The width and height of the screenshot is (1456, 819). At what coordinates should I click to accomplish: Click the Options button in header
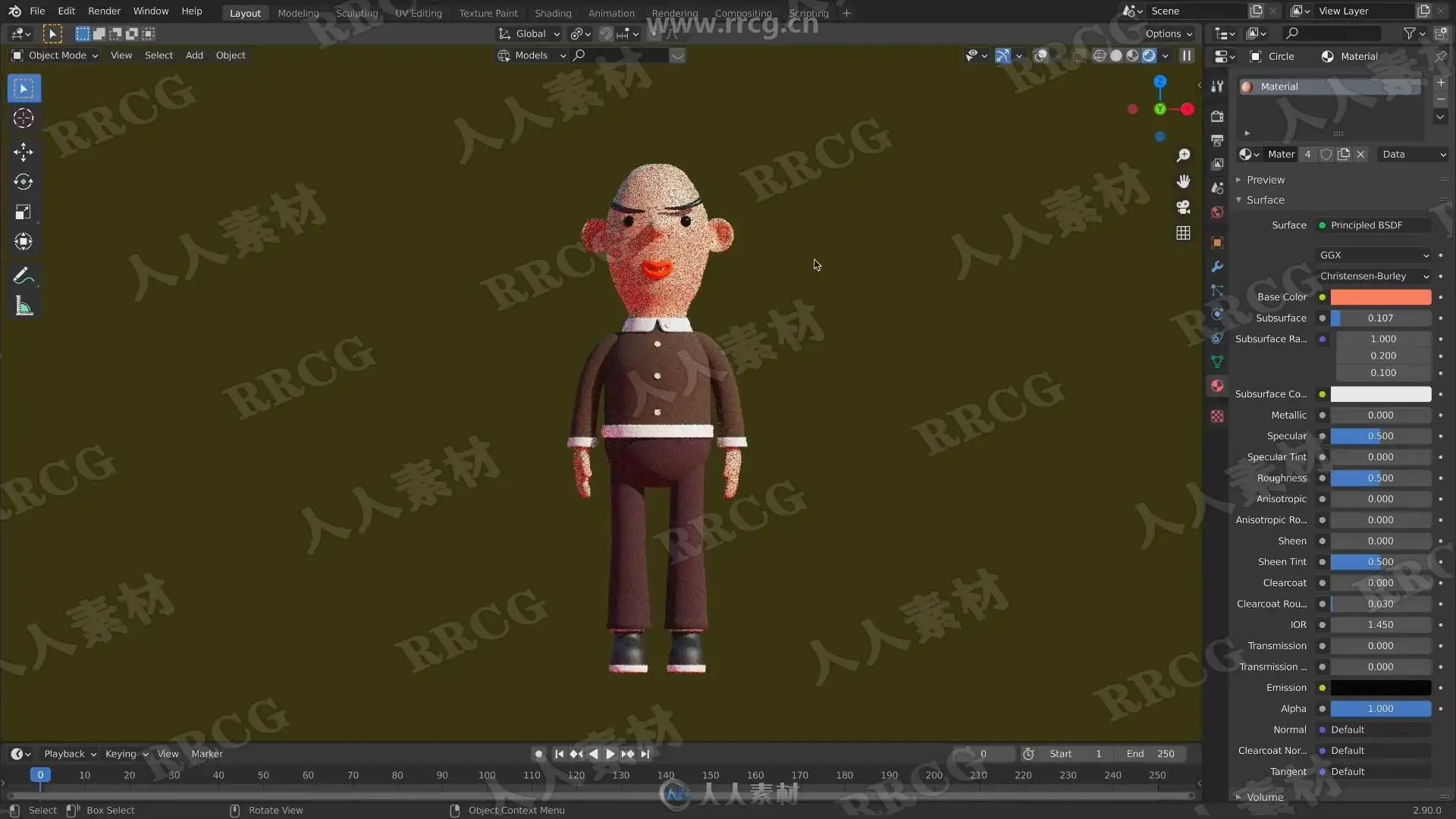click(x=1168, y=33)
